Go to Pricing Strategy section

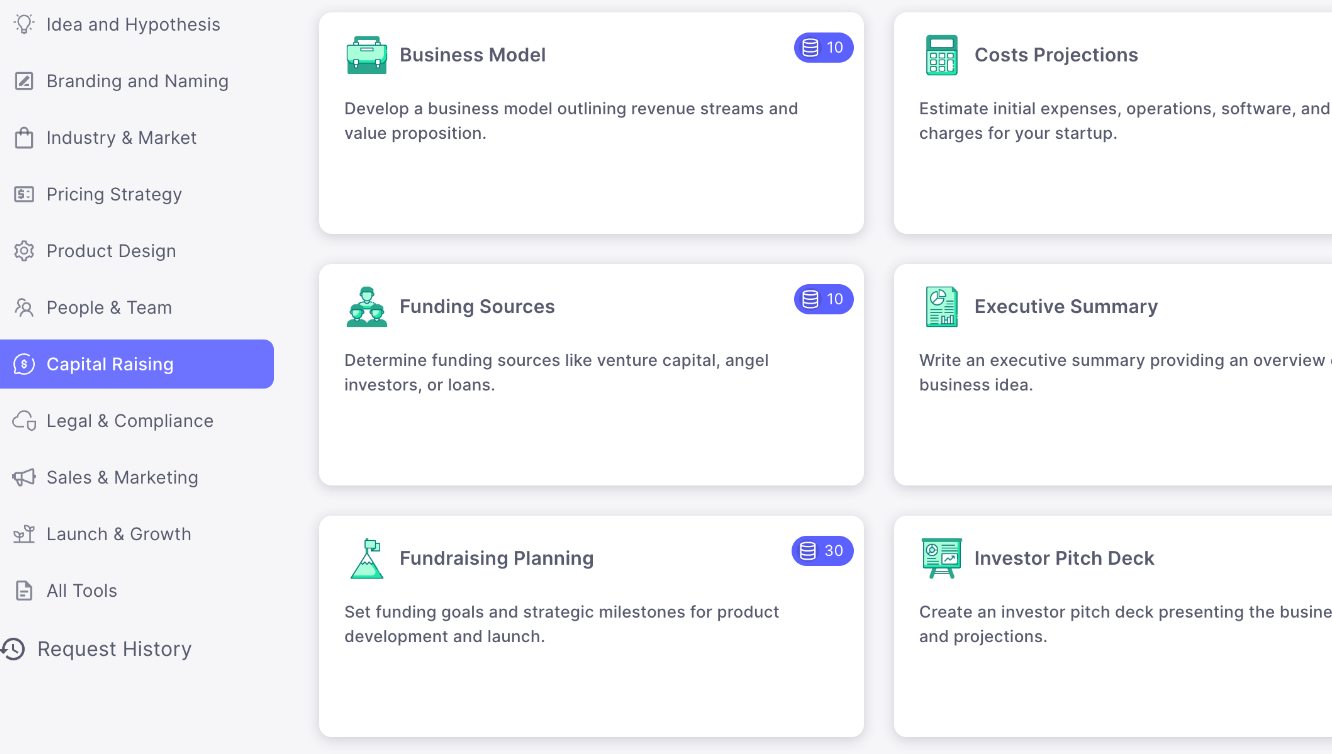pyautogui.click(x=114, y=195)
